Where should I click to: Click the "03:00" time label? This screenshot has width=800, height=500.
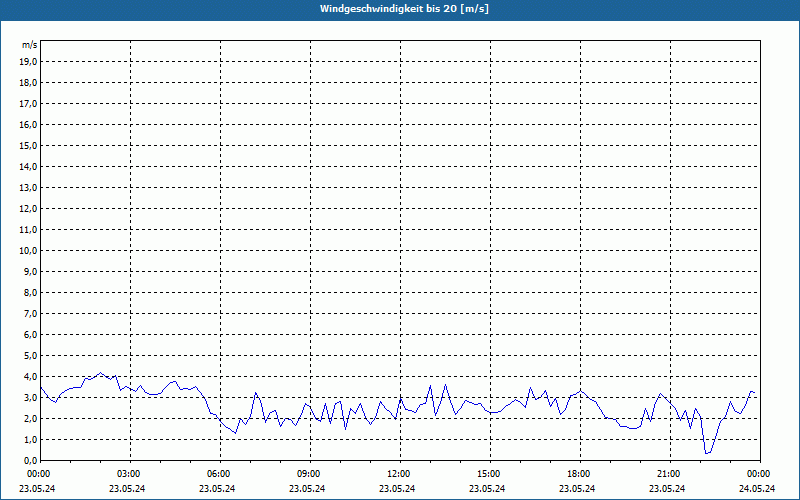(x=128, y=474)
